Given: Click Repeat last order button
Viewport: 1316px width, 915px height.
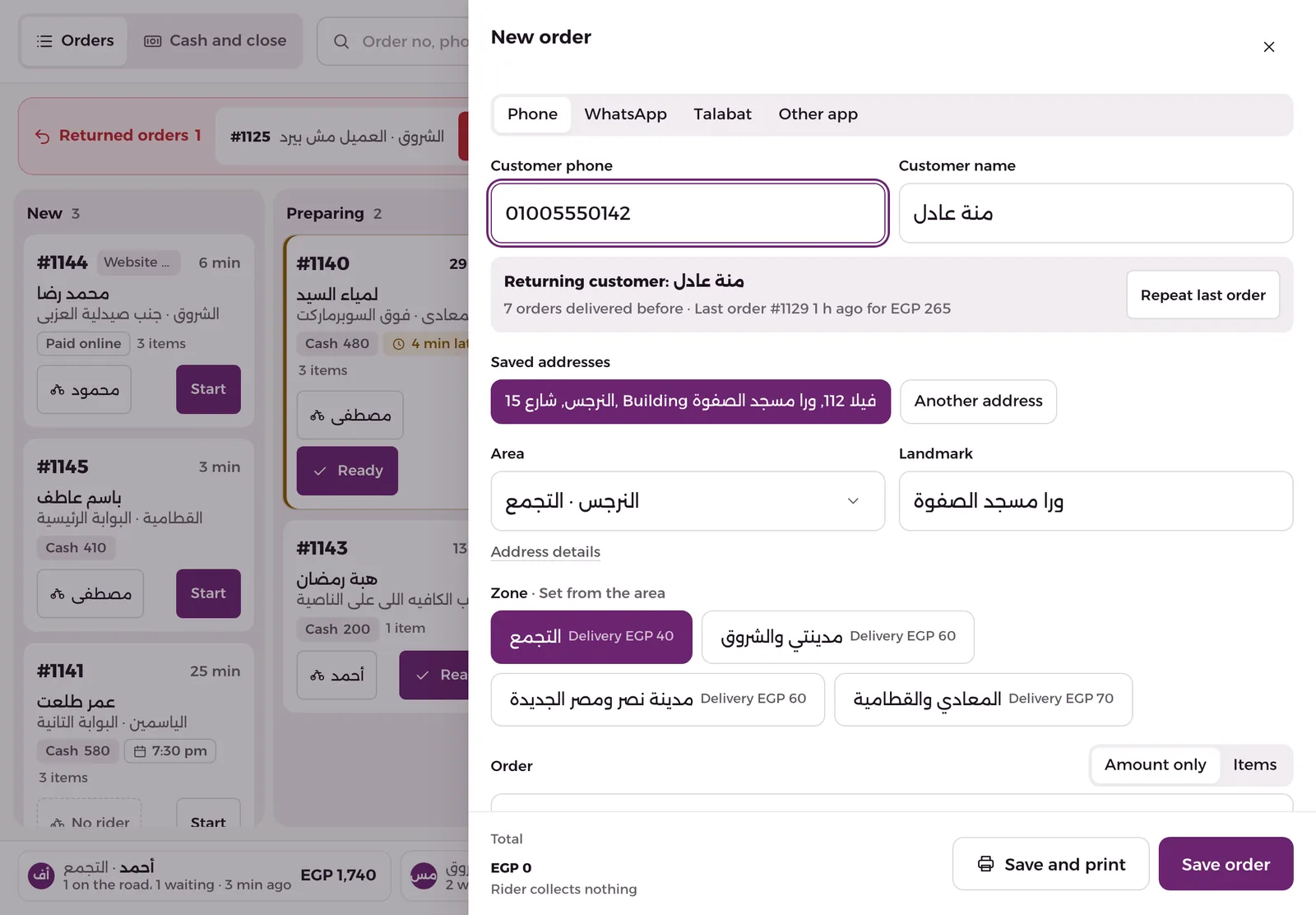Looking at the screenshot, I should pos(1202,295).
